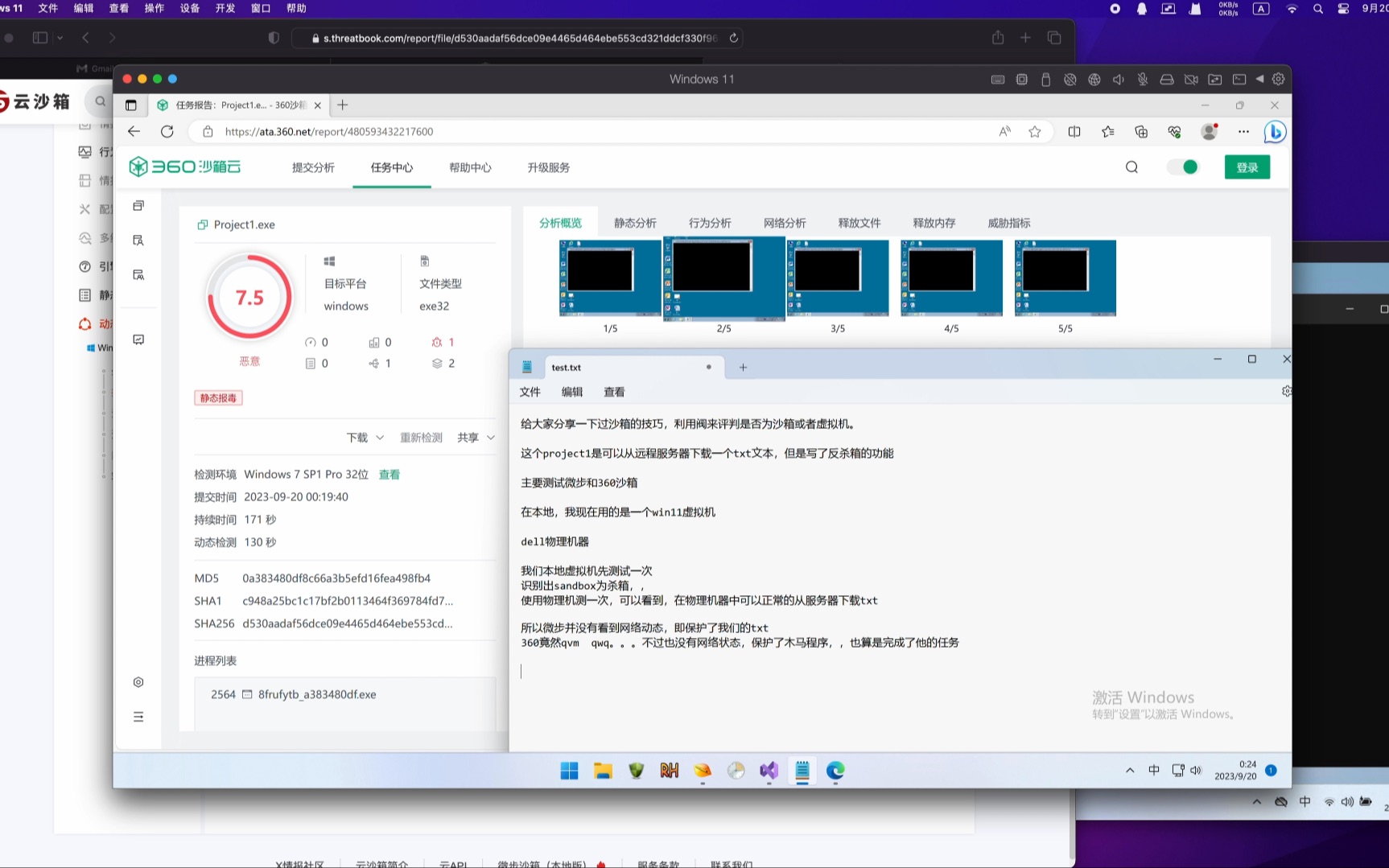1389x868 pixels.
Task: Click the top stacked-windows icon in 360 sidebar
Action: (138, 206)
